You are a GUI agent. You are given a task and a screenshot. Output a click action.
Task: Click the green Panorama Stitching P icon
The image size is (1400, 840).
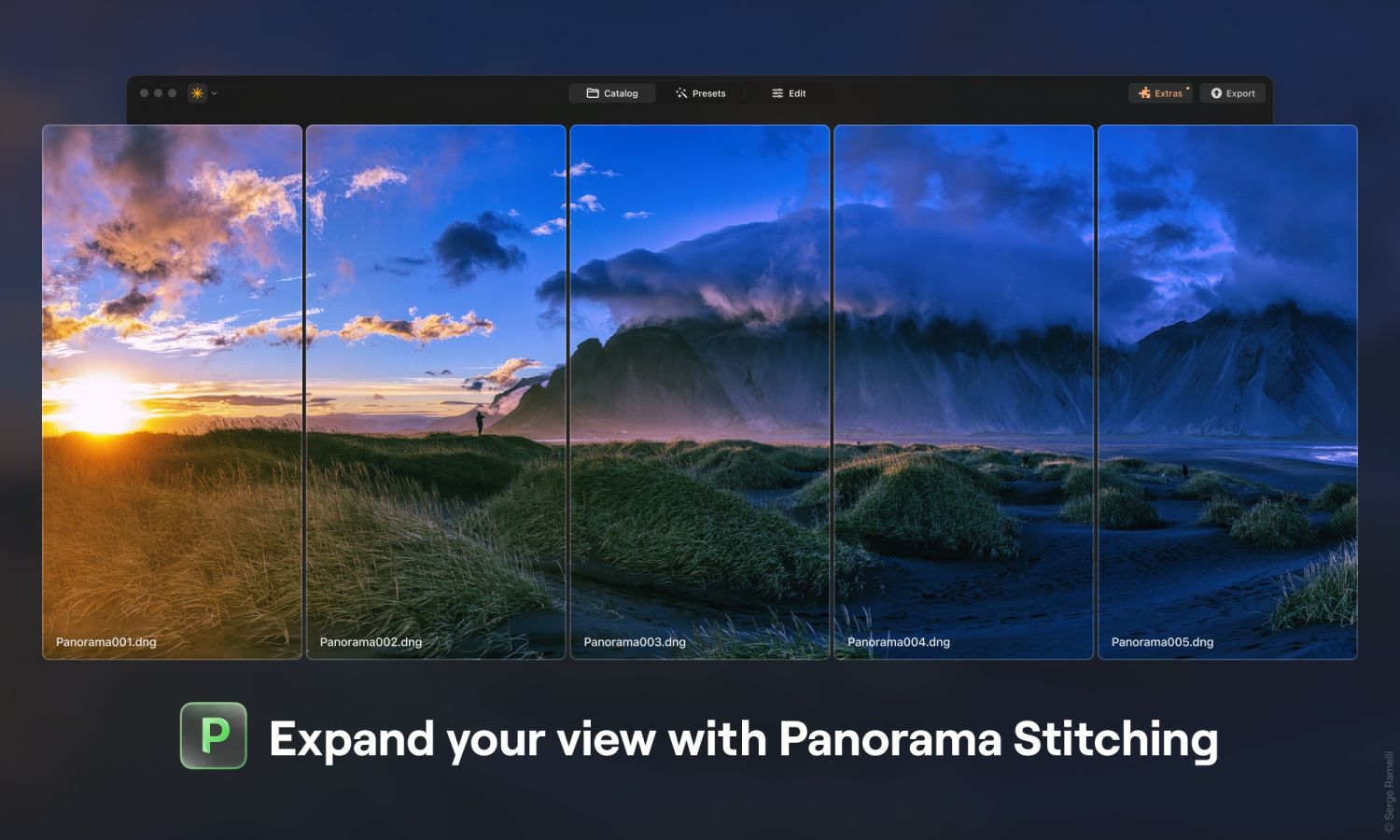[x=214, y=735]
